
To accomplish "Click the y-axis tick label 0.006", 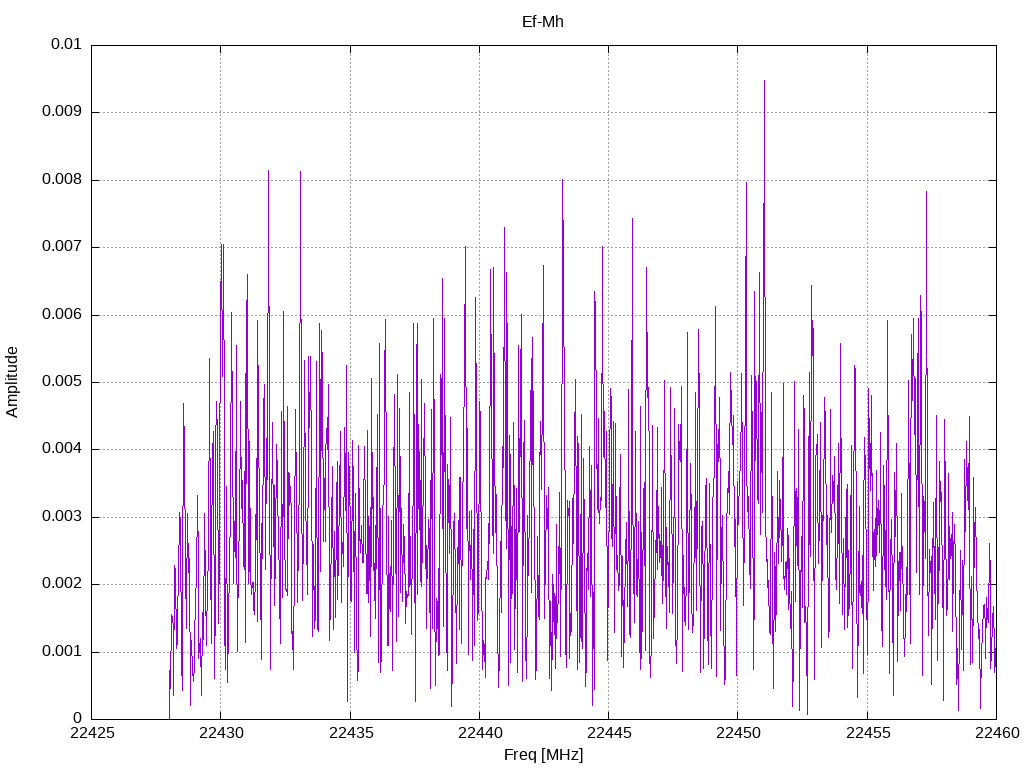I will (x=62, y=314).
